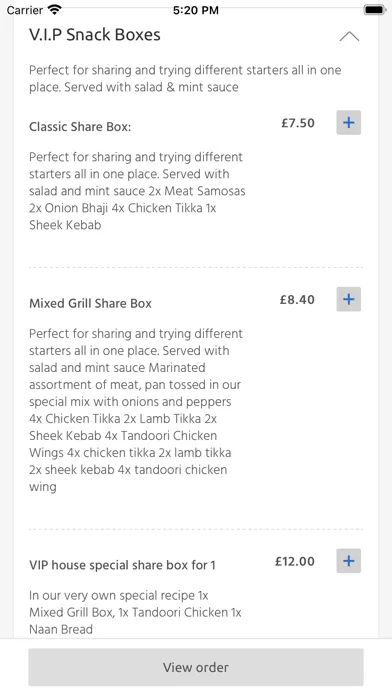This screenshot has height=696, width=392.
Task: Tap the Wi-Fi icon in status bar
Action: (55, 10)
